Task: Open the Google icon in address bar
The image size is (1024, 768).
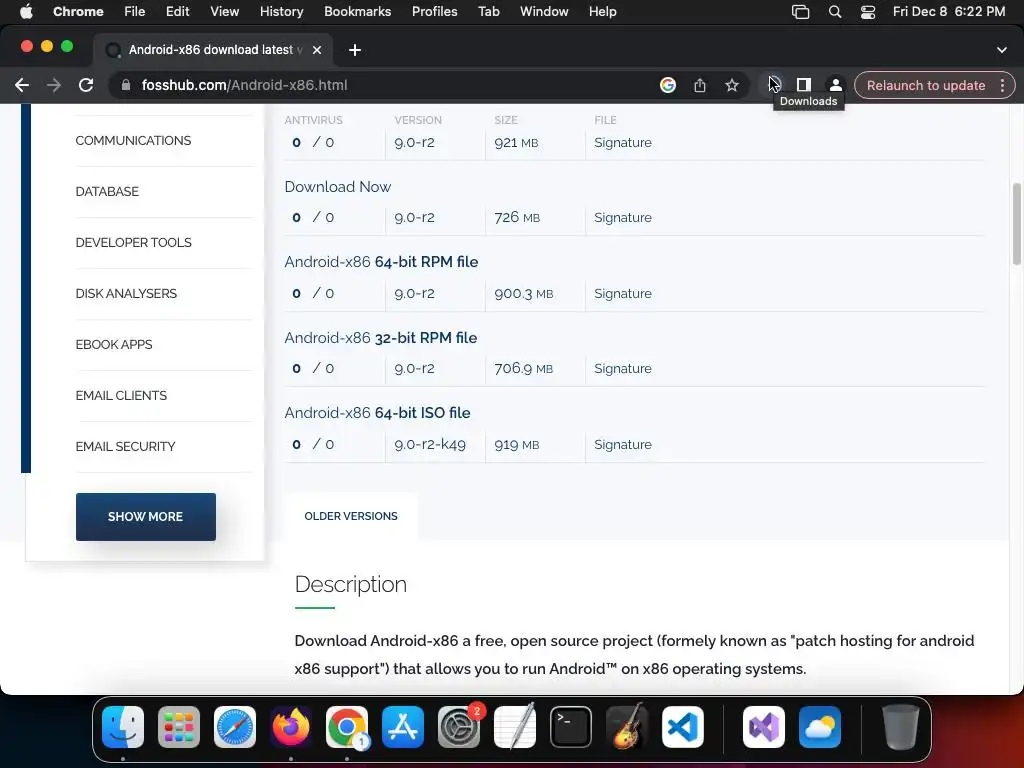Action: coord(667,85)
